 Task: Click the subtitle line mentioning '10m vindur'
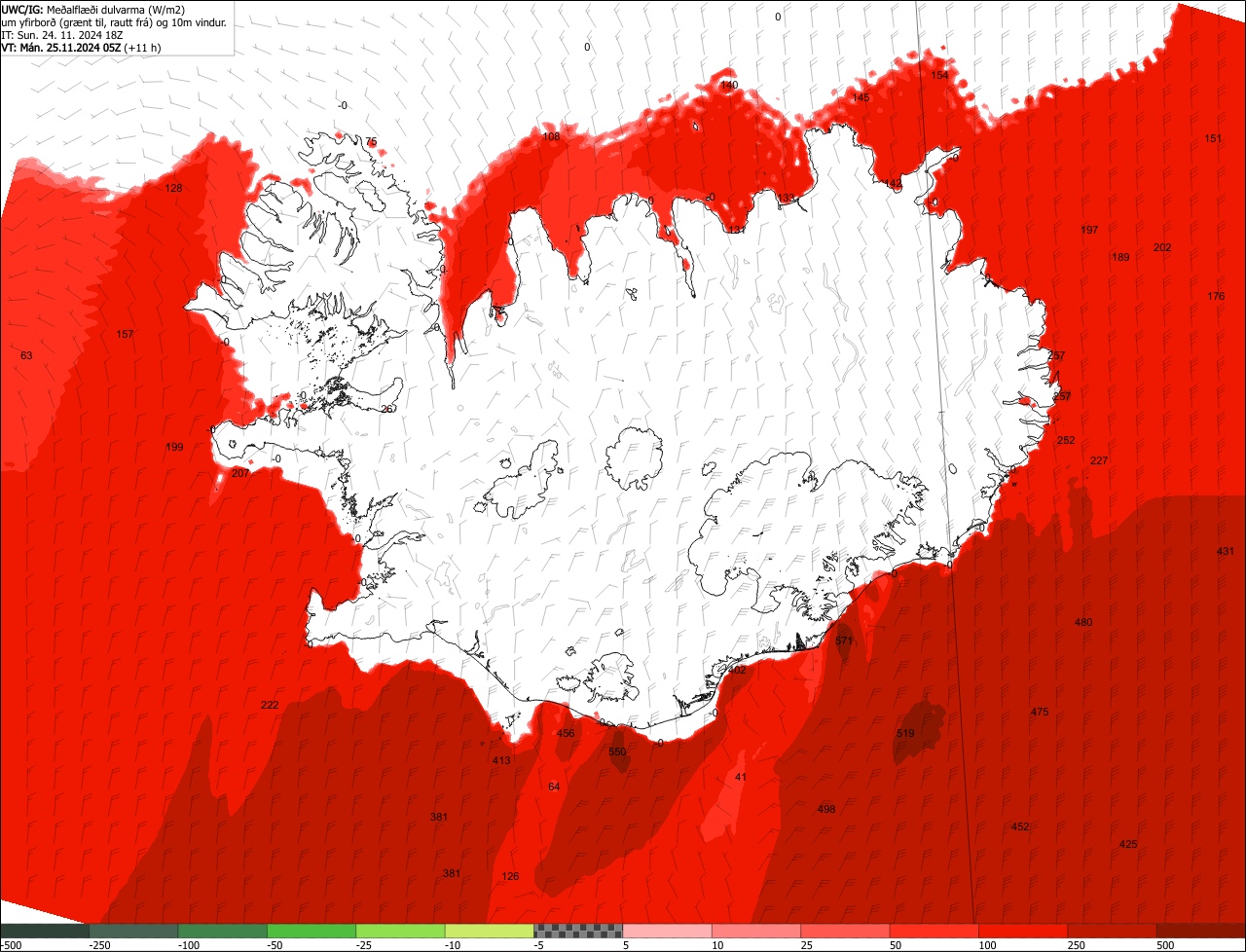point(114,21)
